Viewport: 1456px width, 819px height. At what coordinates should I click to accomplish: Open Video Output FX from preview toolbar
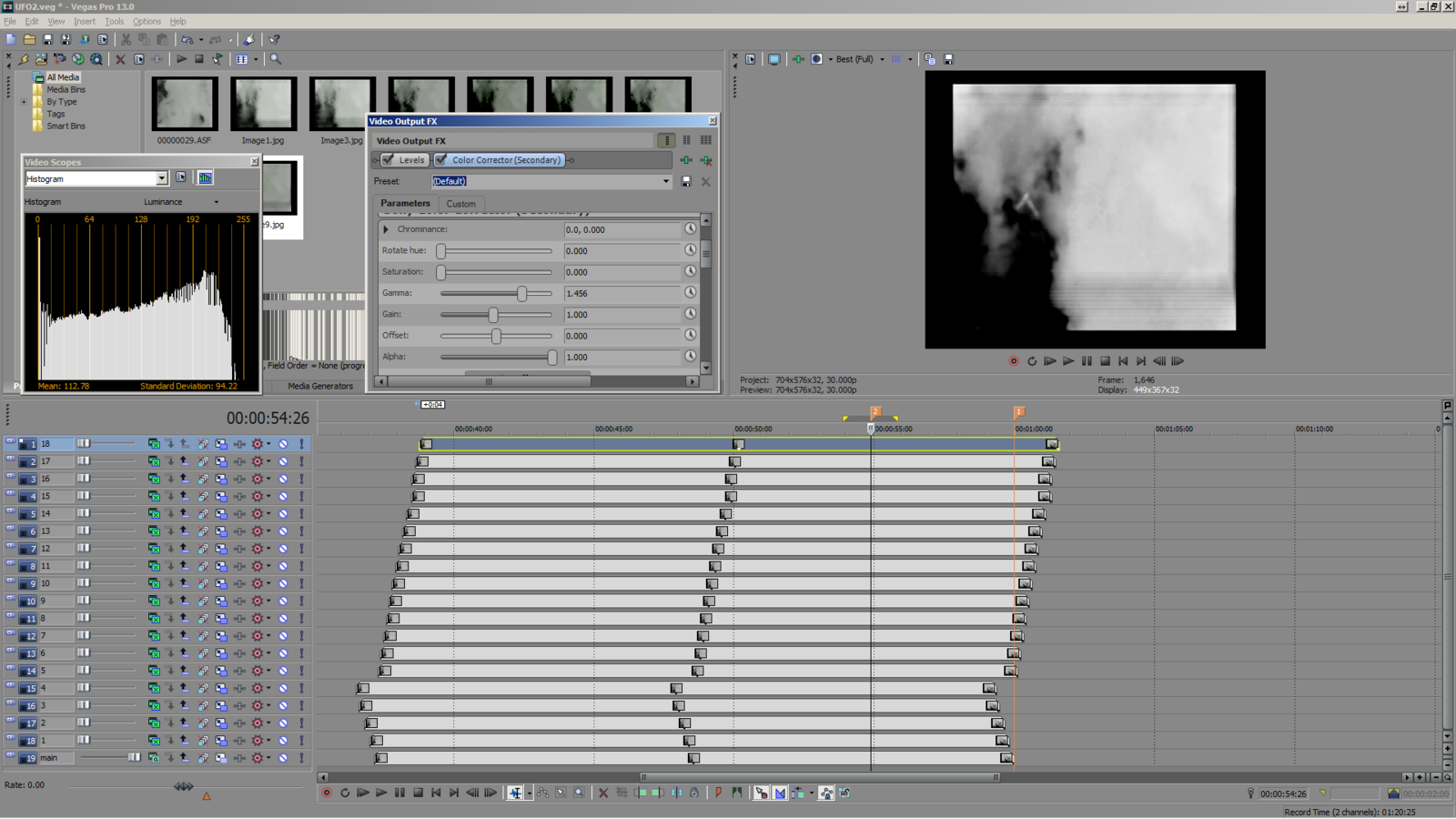pos(798,59)
